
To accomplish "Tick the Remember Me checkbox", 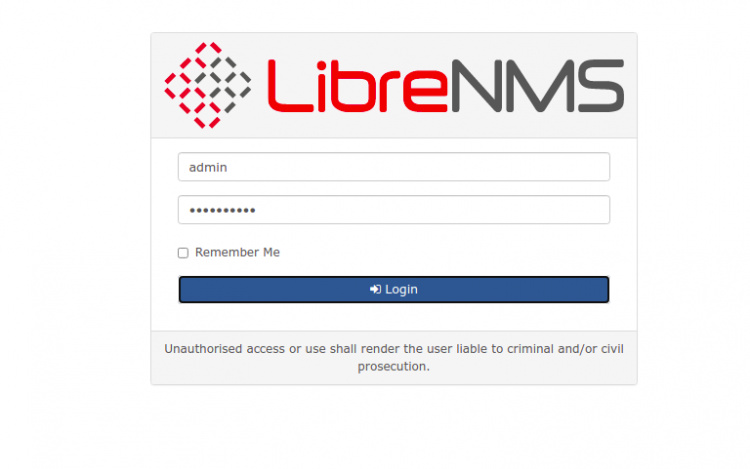I will pos(183,253).
